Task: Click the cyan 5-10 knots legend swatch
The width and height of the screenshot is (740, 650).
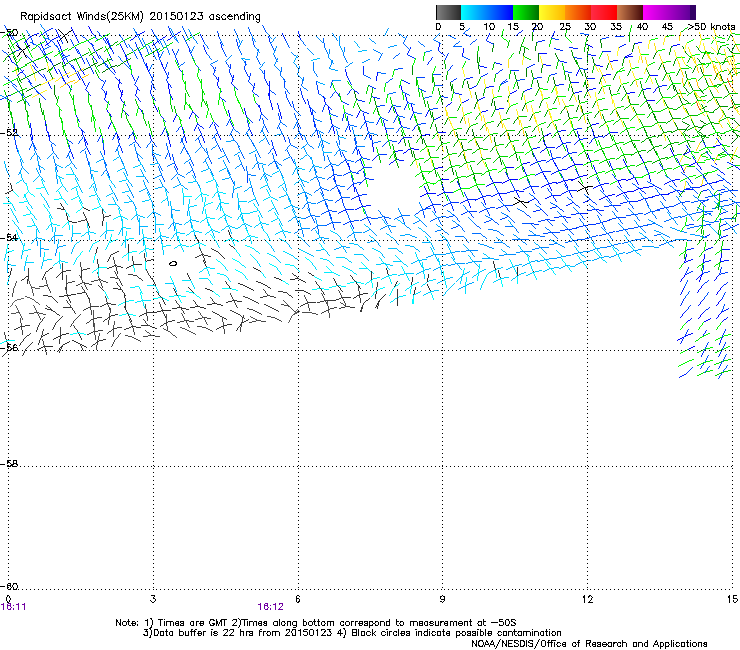Action: tap(474, 12)
